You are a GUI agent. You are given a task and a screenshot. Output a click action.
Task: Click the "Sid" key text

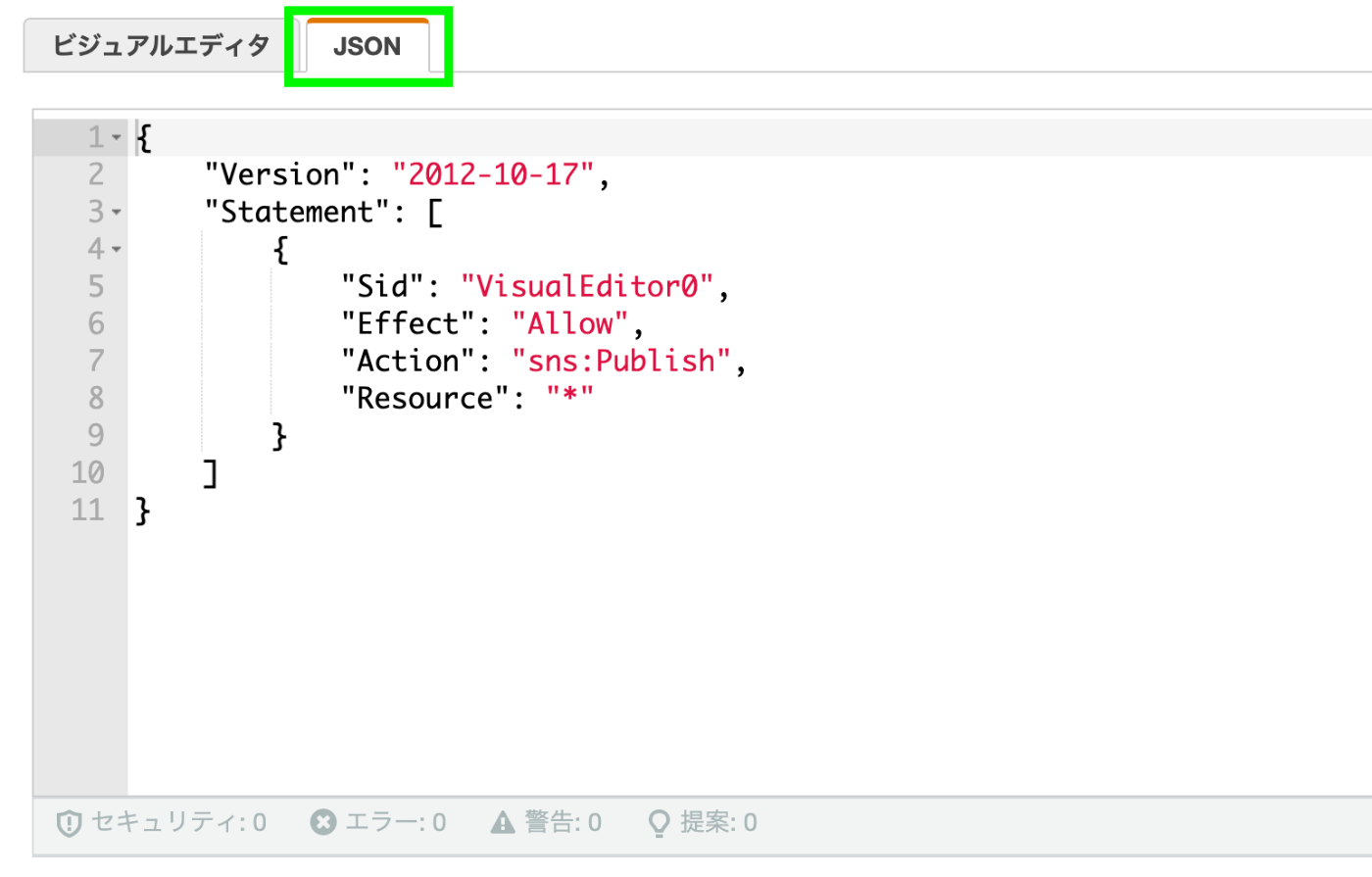point(382,287)
